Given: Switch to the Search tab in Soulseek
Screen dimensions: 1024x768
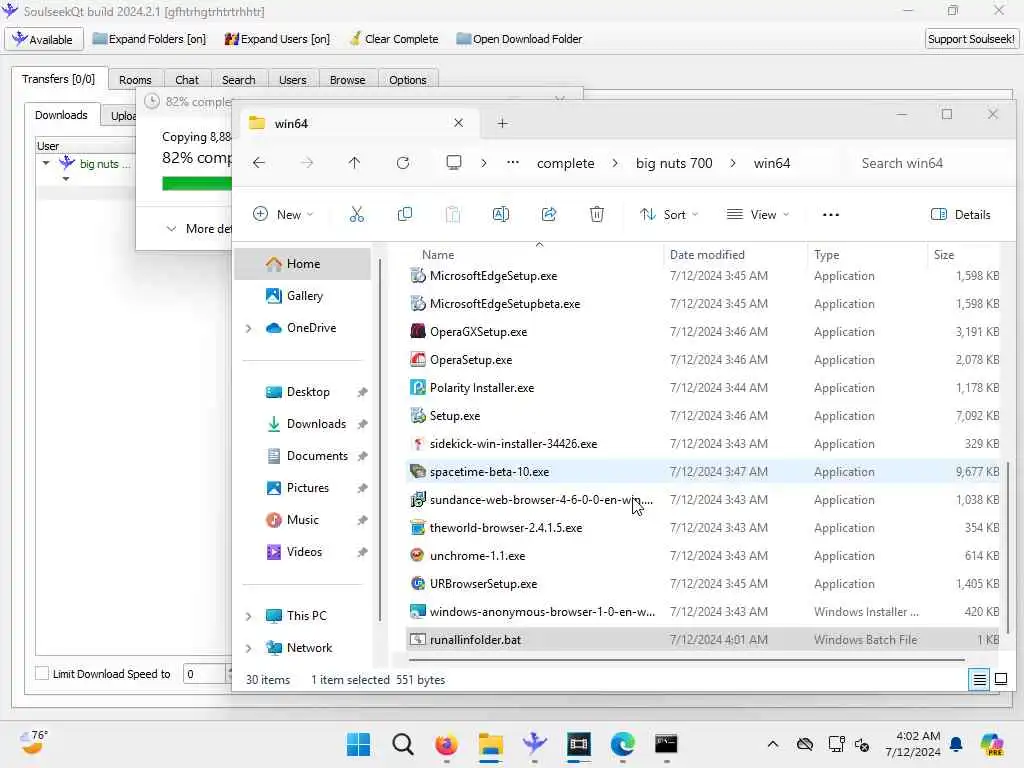Looking at the screenshot, I should pos(238,80).
